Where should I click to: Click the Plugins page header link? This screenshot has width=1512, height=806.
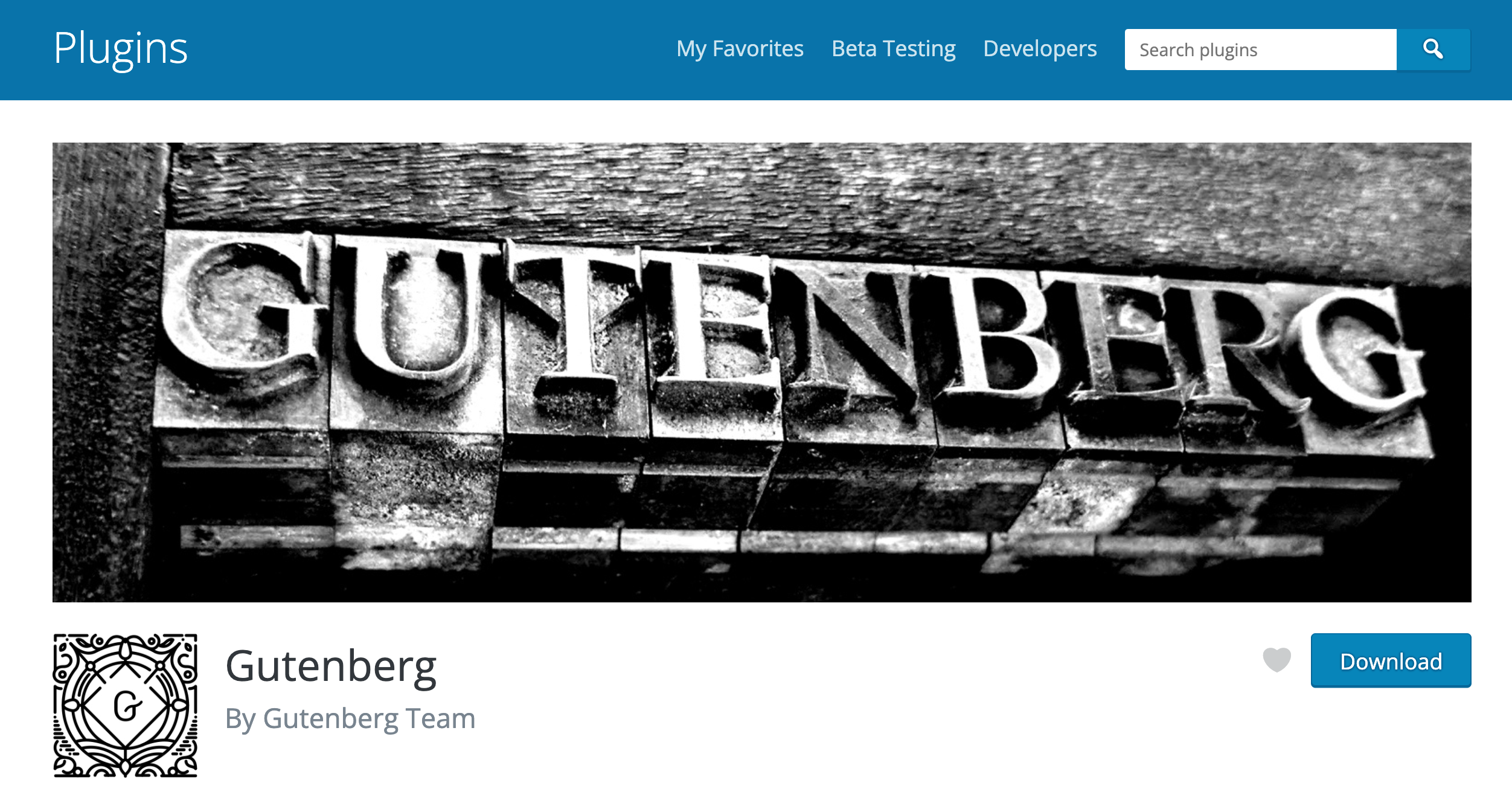click(120, 47)
